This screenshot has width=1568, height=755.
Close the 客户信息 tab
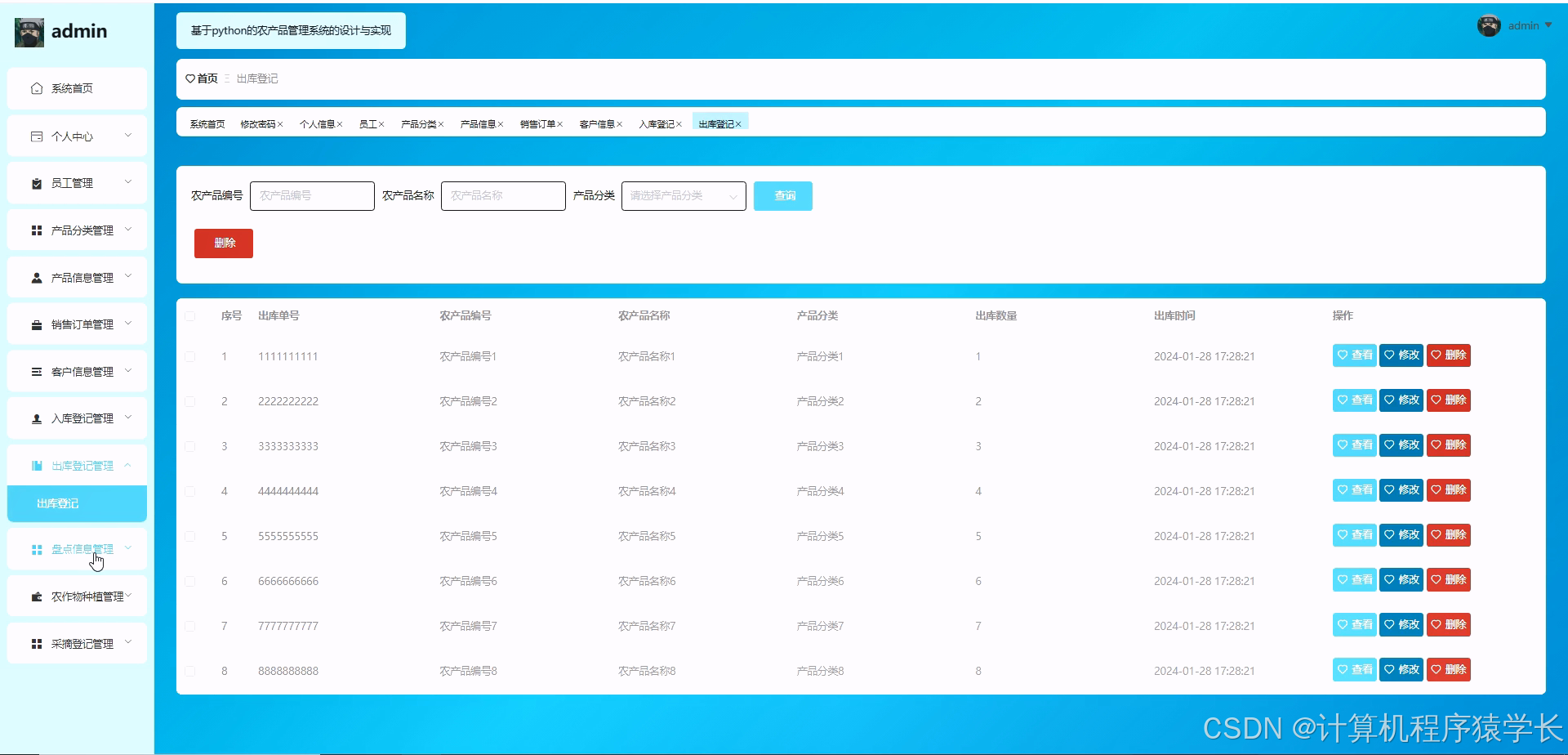(x=620, y=124)
